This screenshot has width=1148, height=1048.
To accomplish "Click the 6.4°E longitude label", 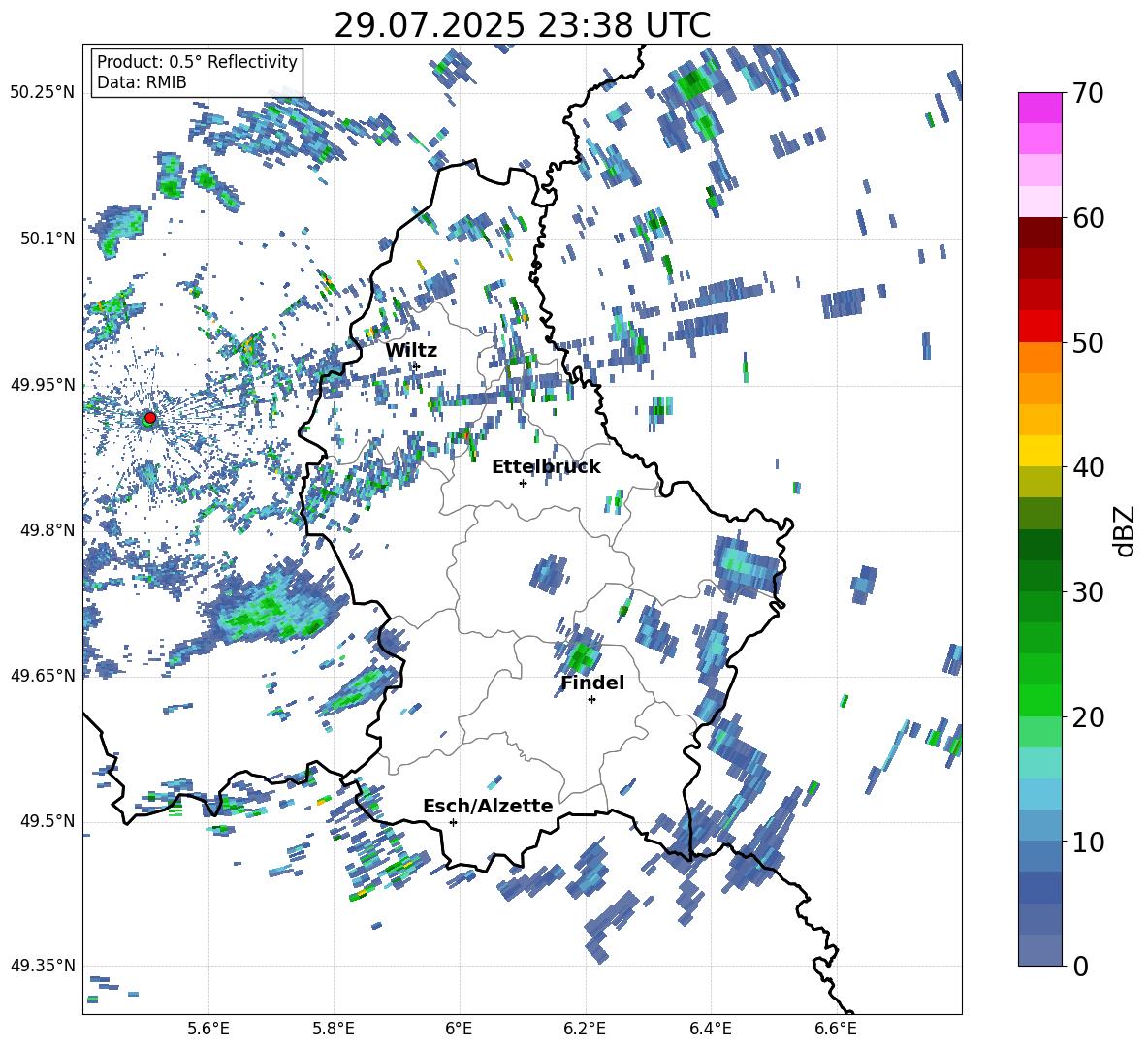I will [710, 1029].
